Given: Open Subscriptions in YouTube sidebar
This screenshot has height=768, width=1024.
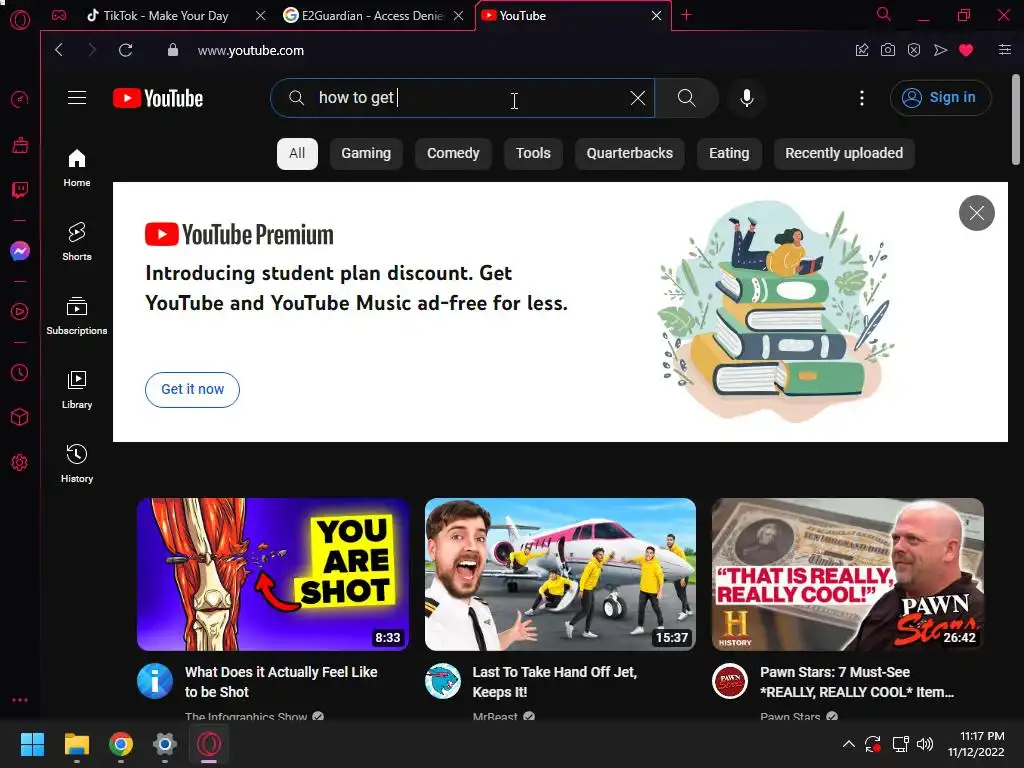Looking at the screenshot, I should click(x=77, y=315).
